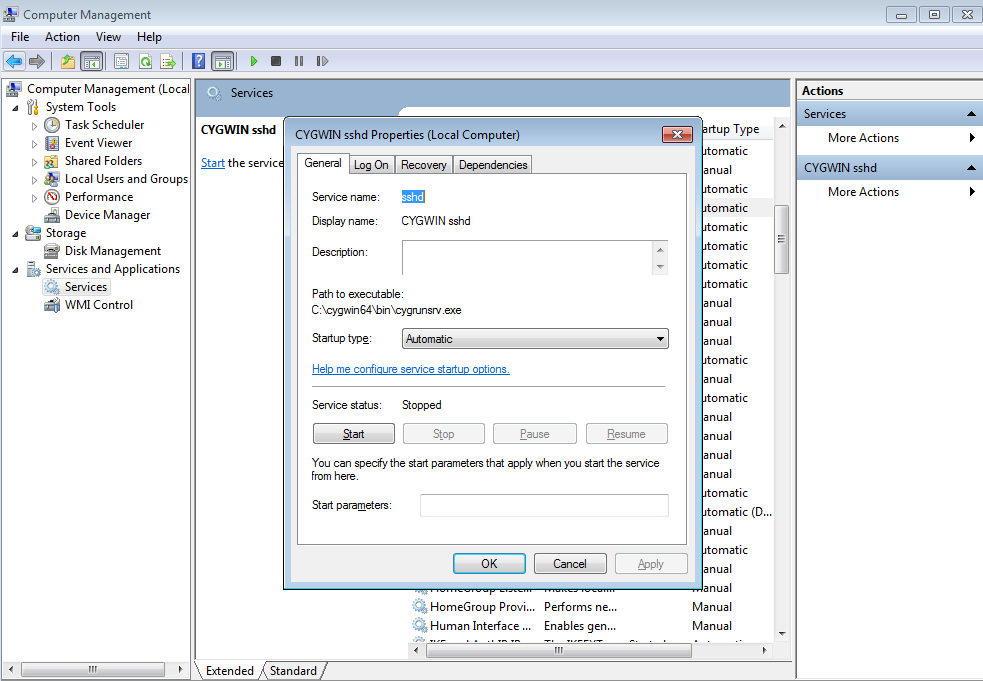Open the Startup type dropdown
983x681 pixels.
coord(659,338)
